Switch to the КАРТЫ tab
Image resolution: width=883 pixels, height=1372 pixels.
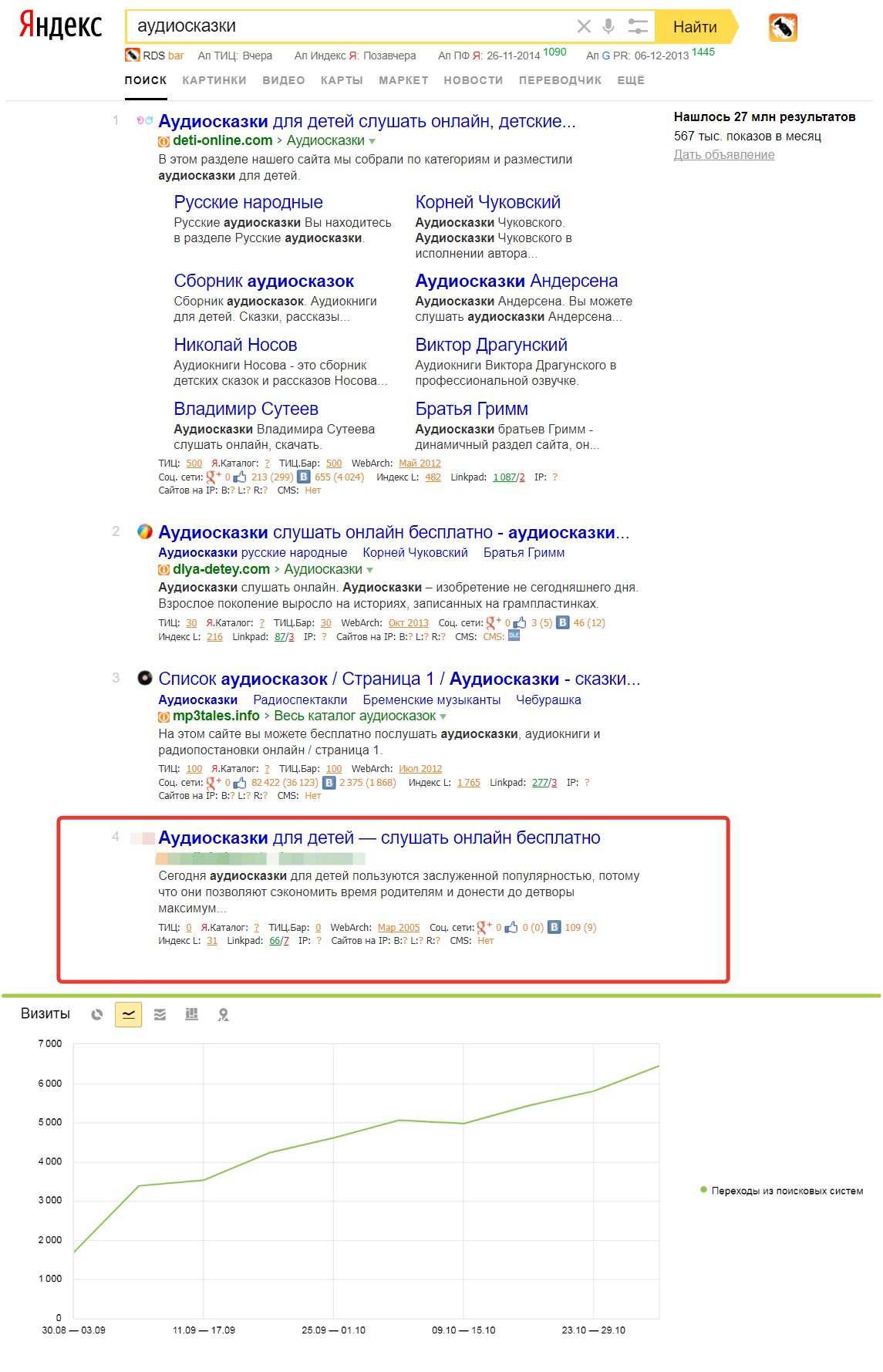tap(342, 80)
